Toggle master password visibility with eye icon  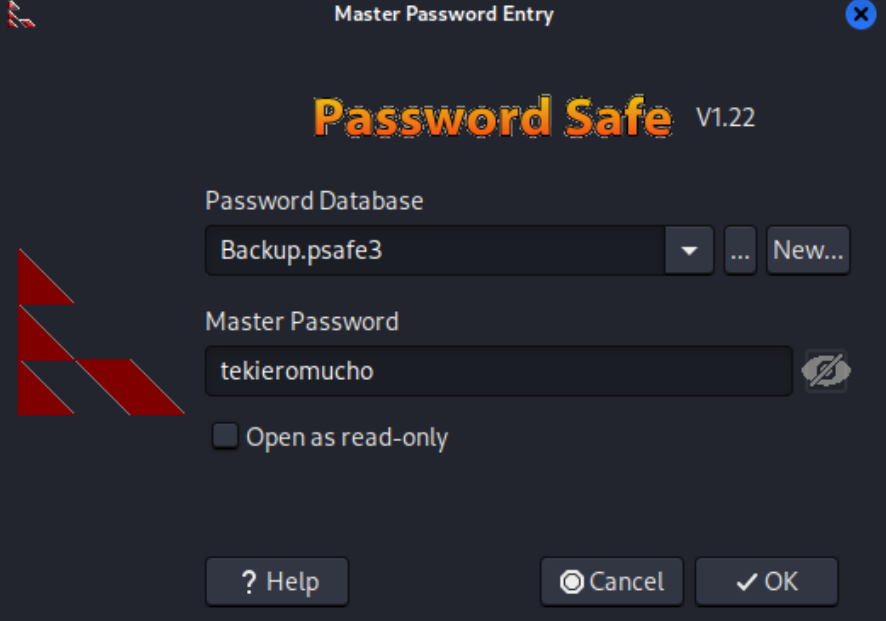[x=826, y=371]
